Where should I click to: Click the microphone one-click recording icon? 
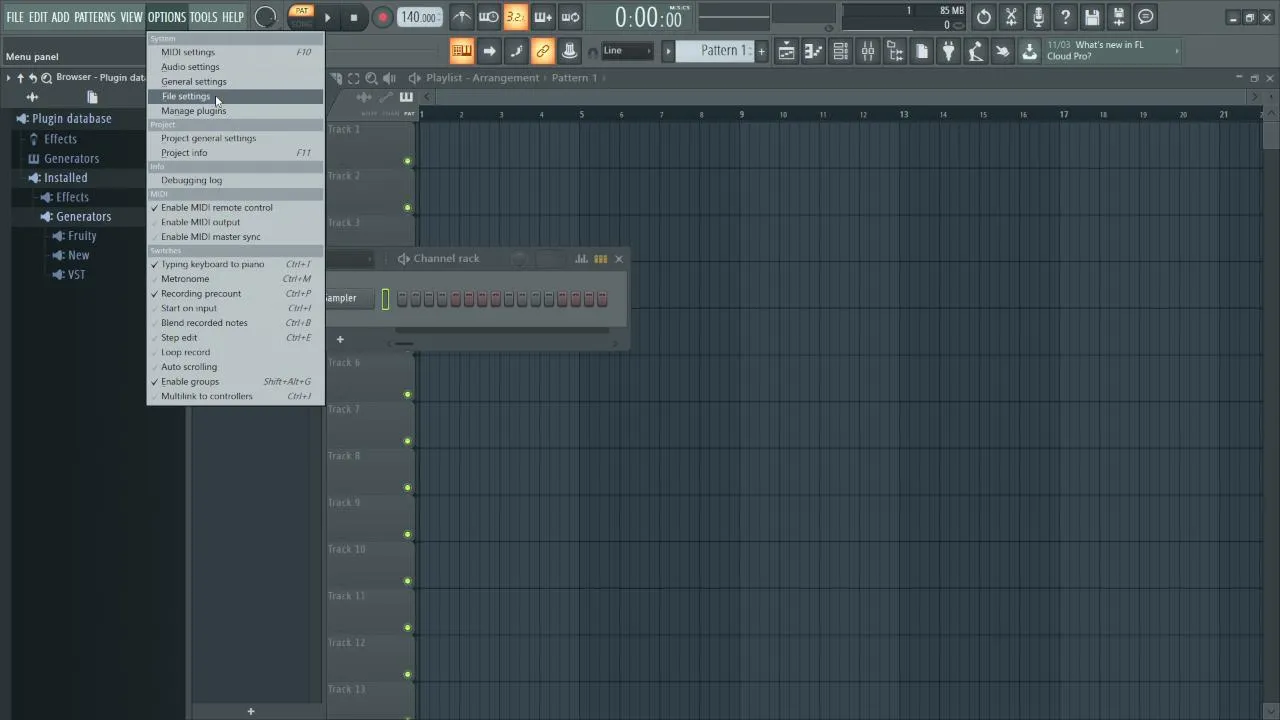[x=1038, y=17]
